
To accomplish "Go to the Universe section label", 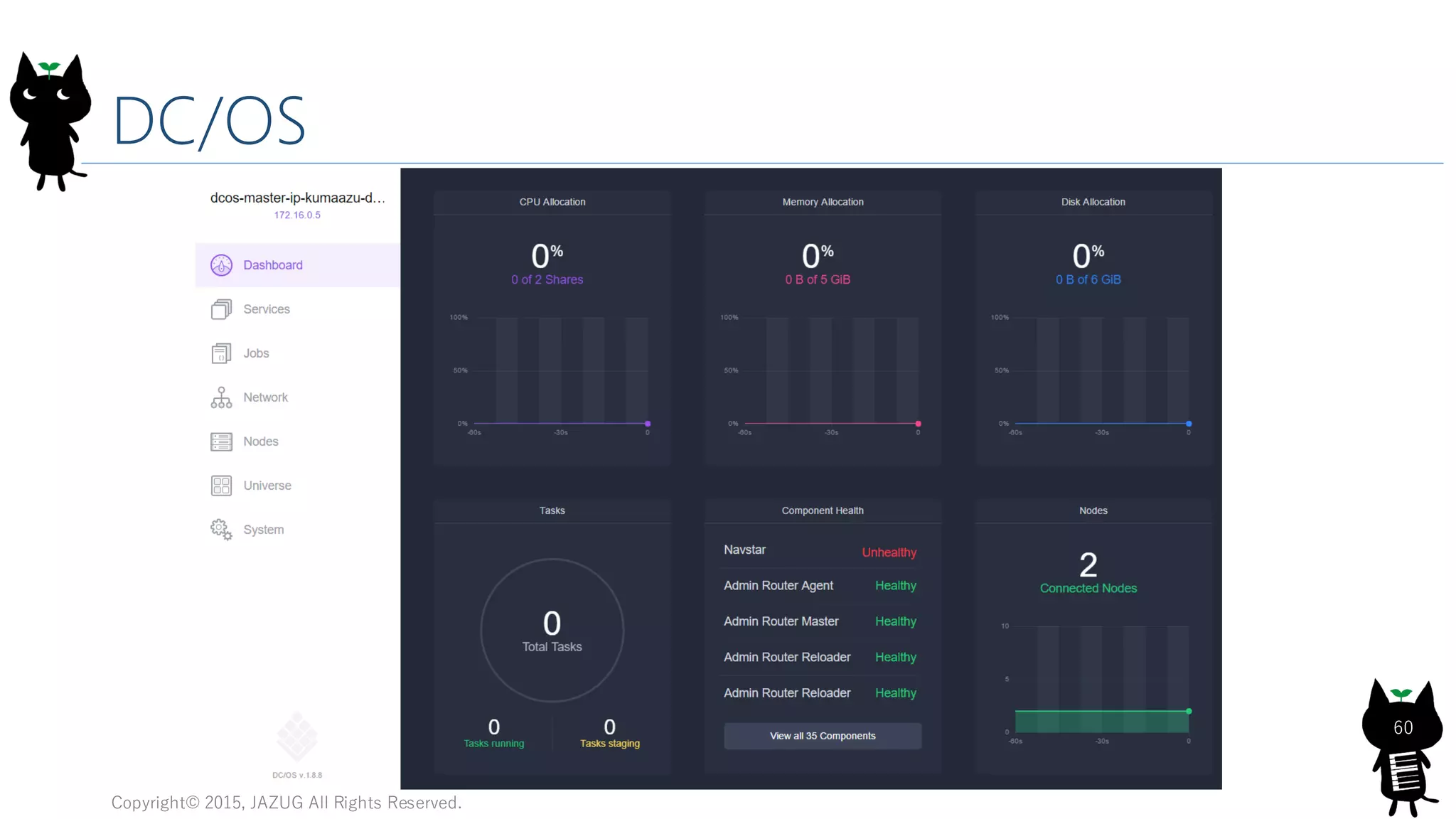I will pos(267,486).
